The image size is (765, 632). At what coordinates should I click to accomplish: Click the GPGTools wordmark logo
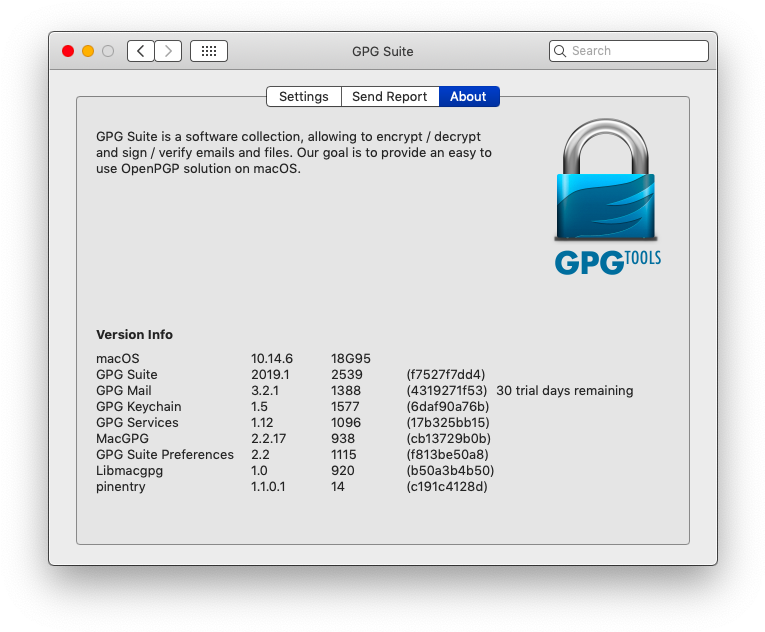tap(608, 262)
